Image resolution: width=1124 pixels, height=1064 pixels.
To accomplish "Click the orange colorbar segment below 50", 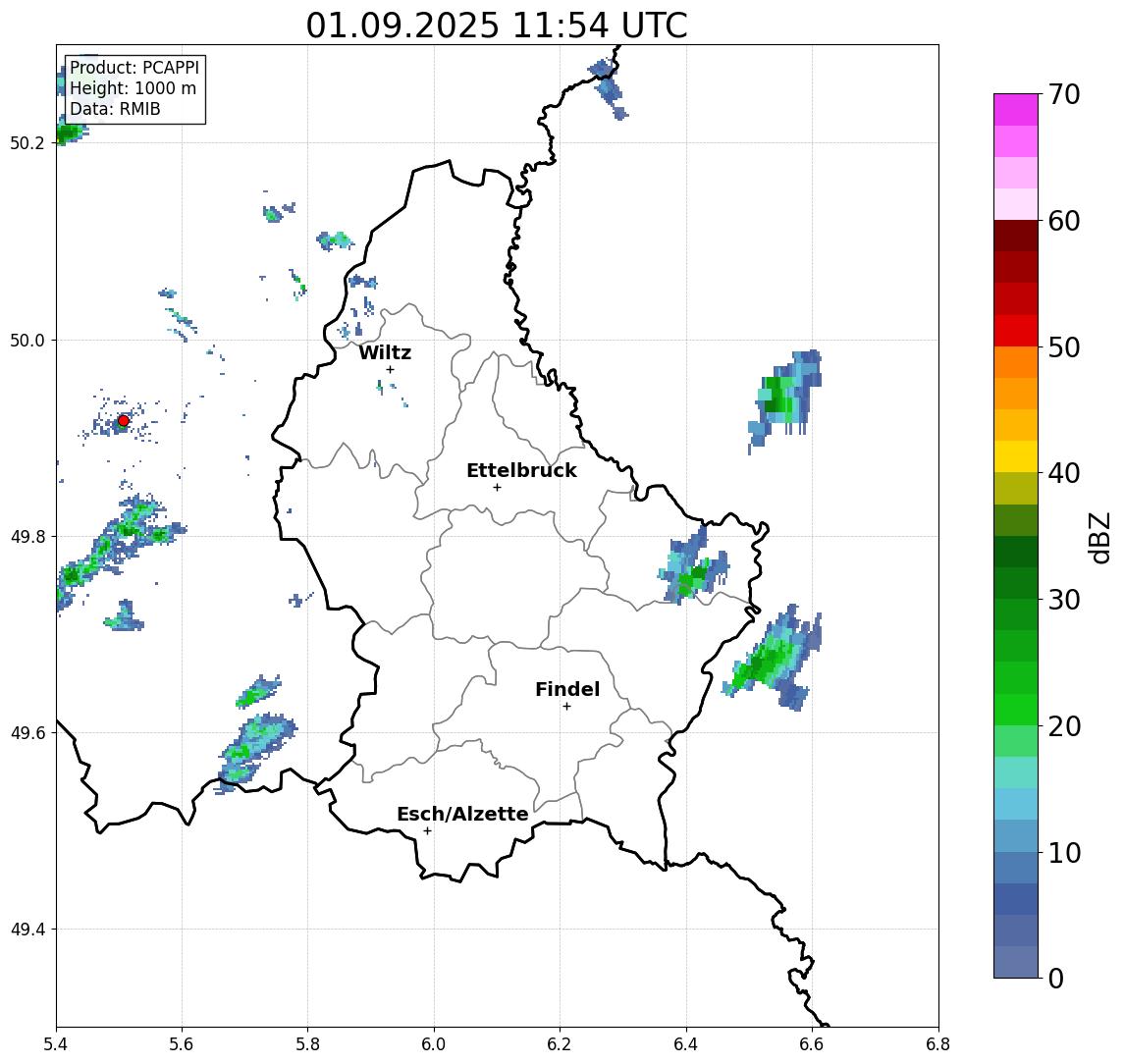I will 1016,362.
